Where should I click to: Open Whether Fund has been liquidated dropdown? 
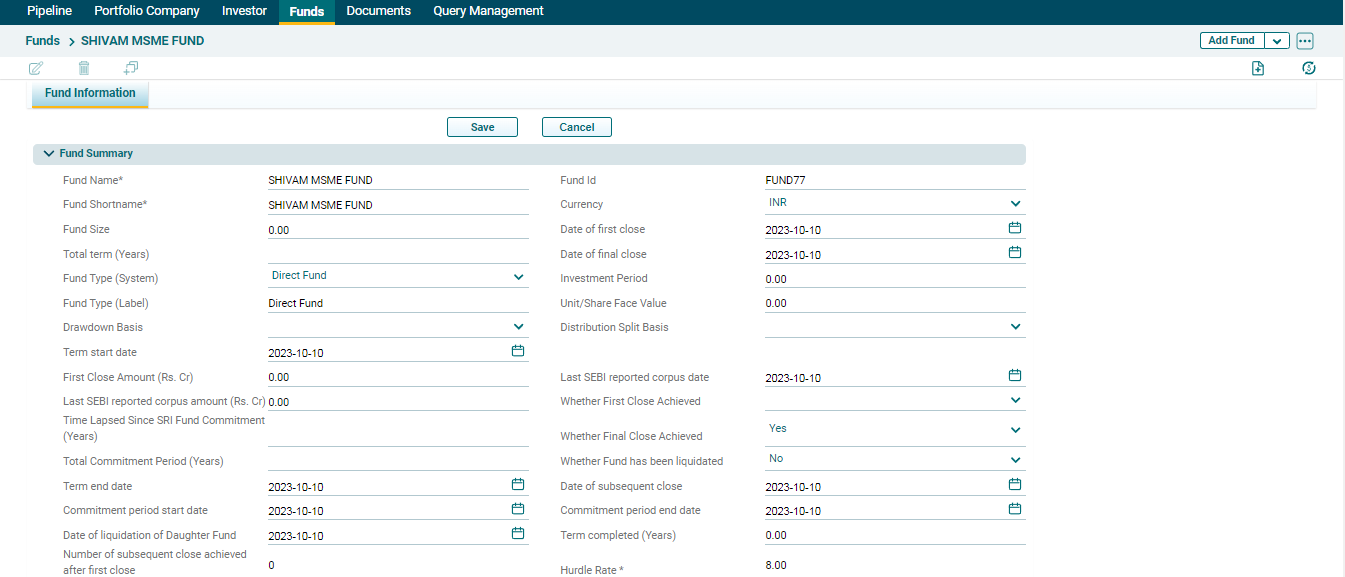(x=1015, y=460)
